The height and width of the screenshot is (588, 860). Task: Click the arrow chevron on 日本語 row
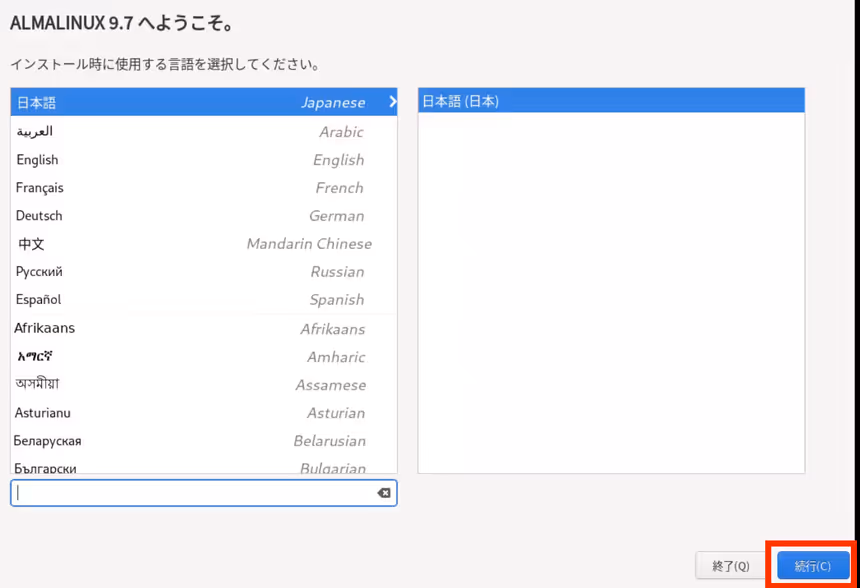click(x=392, y=101)
